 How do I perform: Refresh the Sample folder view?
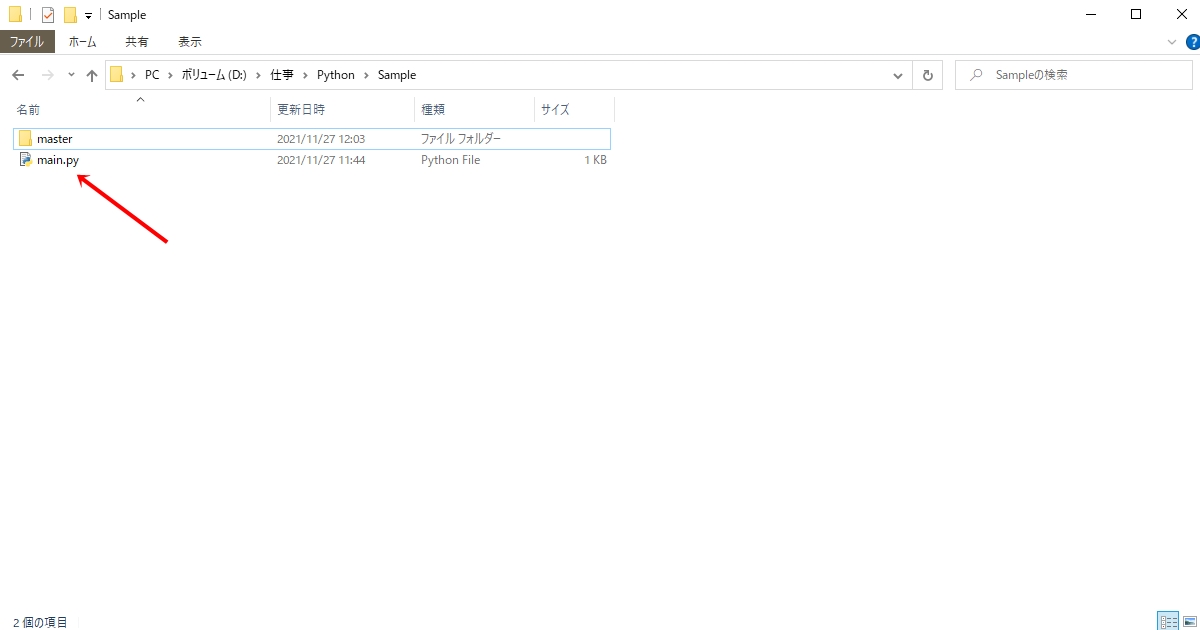(x=927, y=75)
